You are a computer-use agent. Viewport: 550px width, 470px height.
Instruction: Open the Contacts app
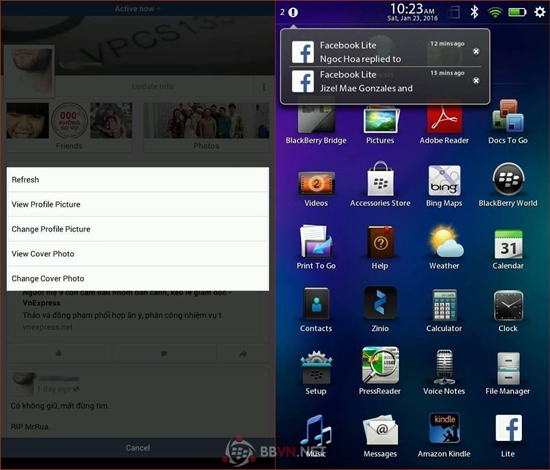click(316, 310)
